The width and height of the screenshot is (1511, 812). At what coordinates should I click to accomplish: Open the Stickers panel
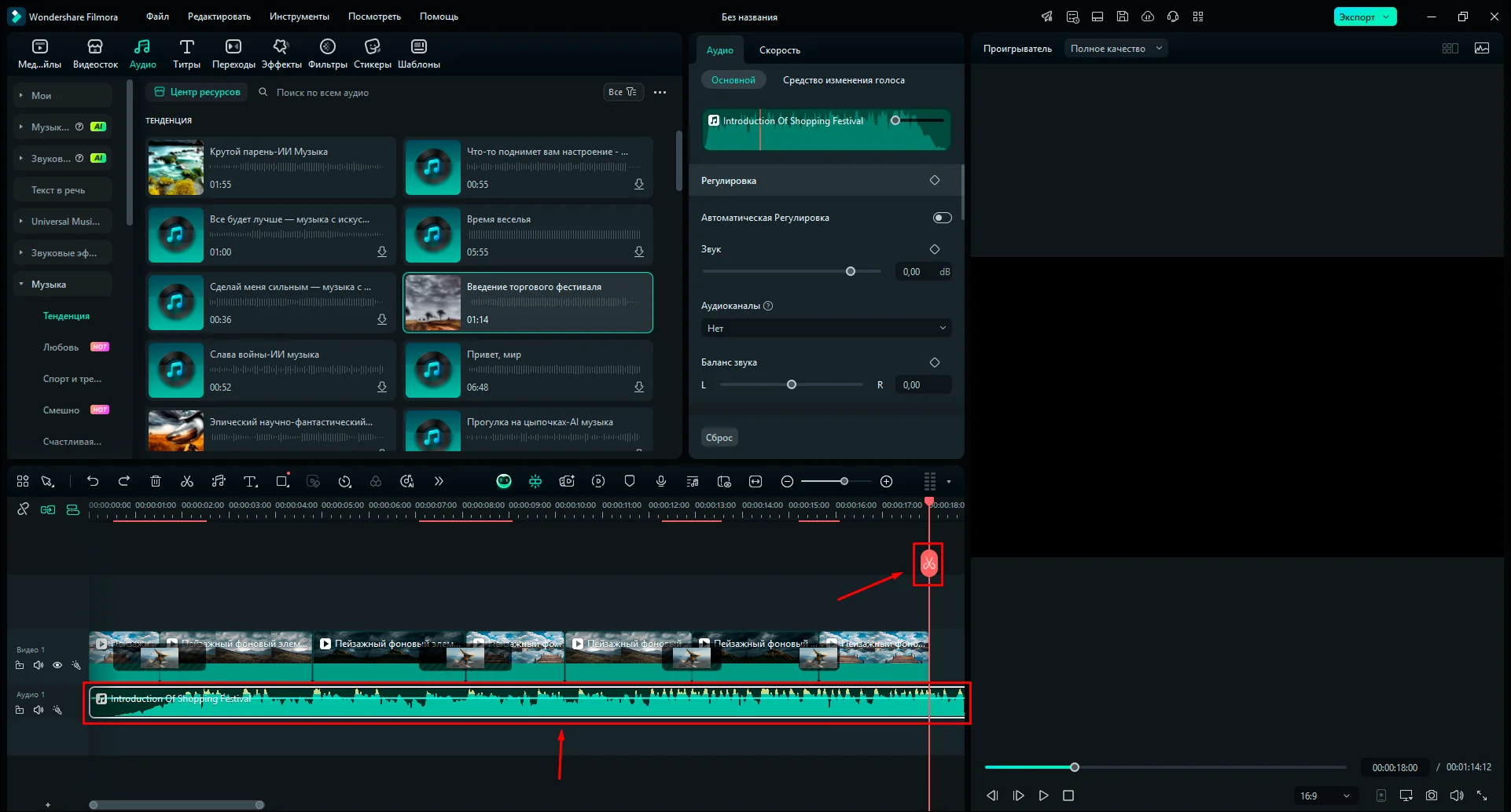(x=372, y=54)
